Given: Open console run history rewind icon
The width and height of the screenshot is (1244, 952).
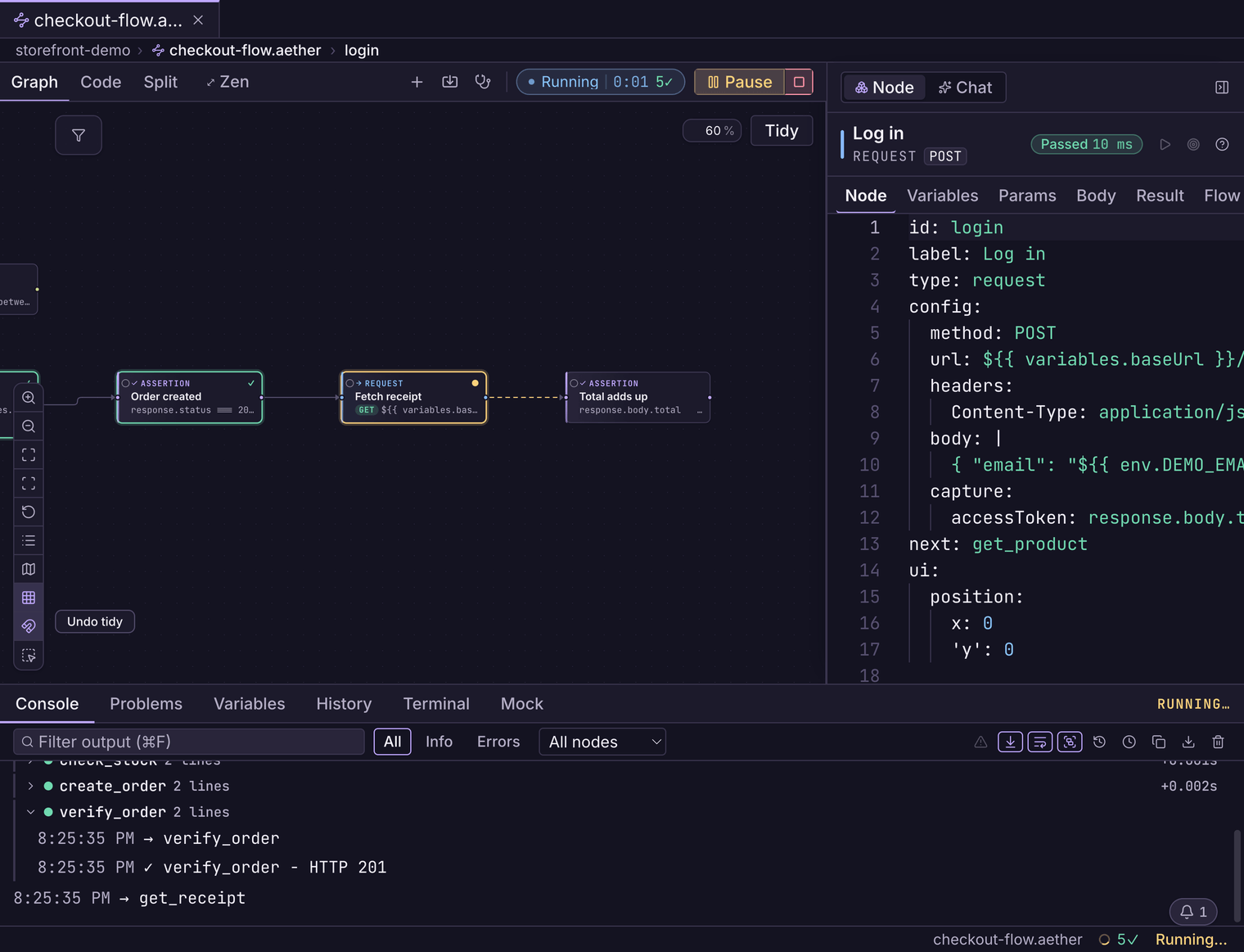Looking at the screenshot, I should coord(1099,742).
